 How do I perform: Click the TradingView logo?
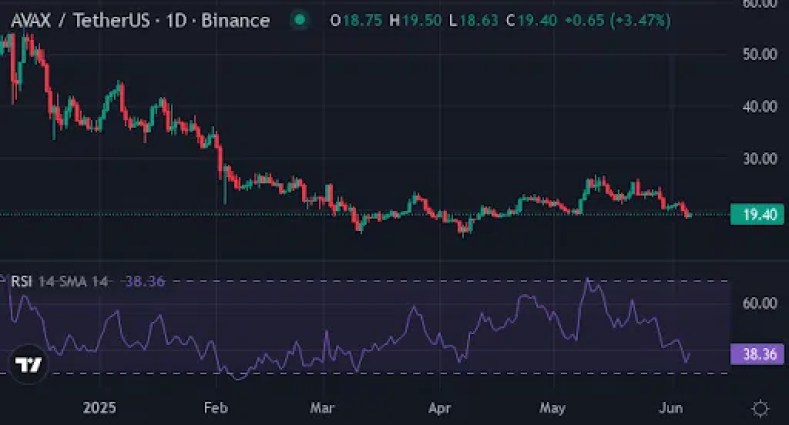coord(29,365)
